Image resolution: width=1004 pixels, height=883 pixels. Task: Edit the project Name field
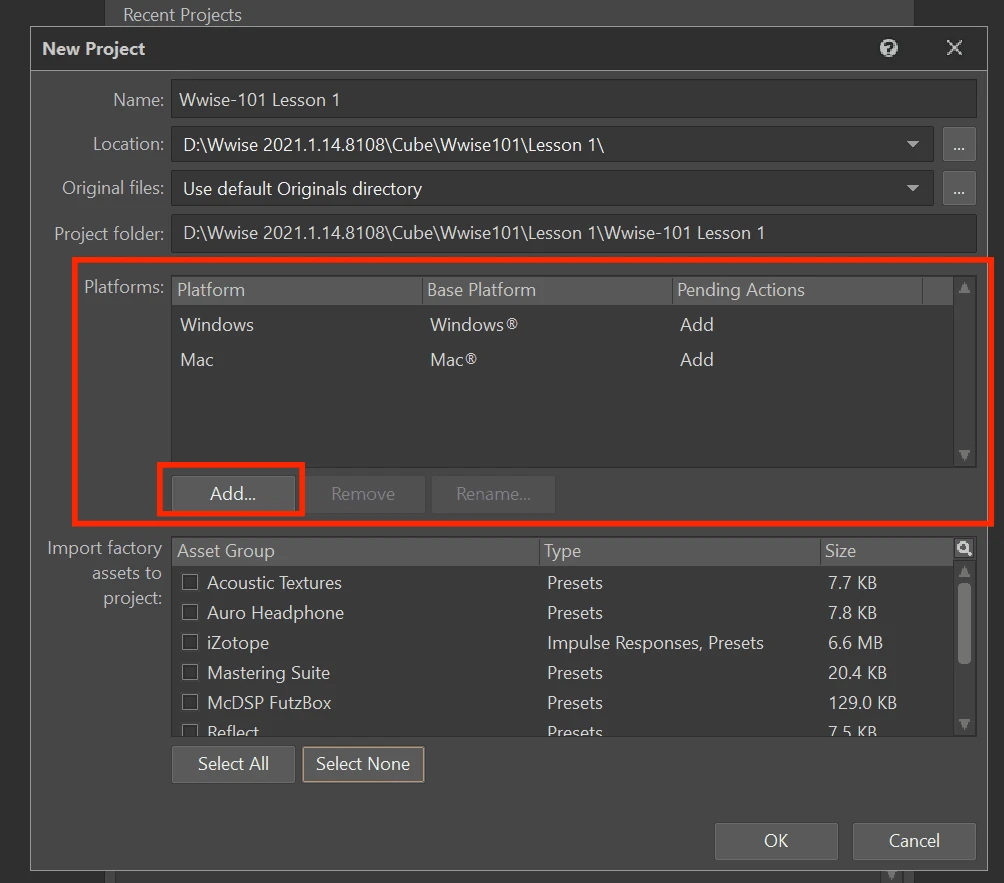click(x=573, y=99)
